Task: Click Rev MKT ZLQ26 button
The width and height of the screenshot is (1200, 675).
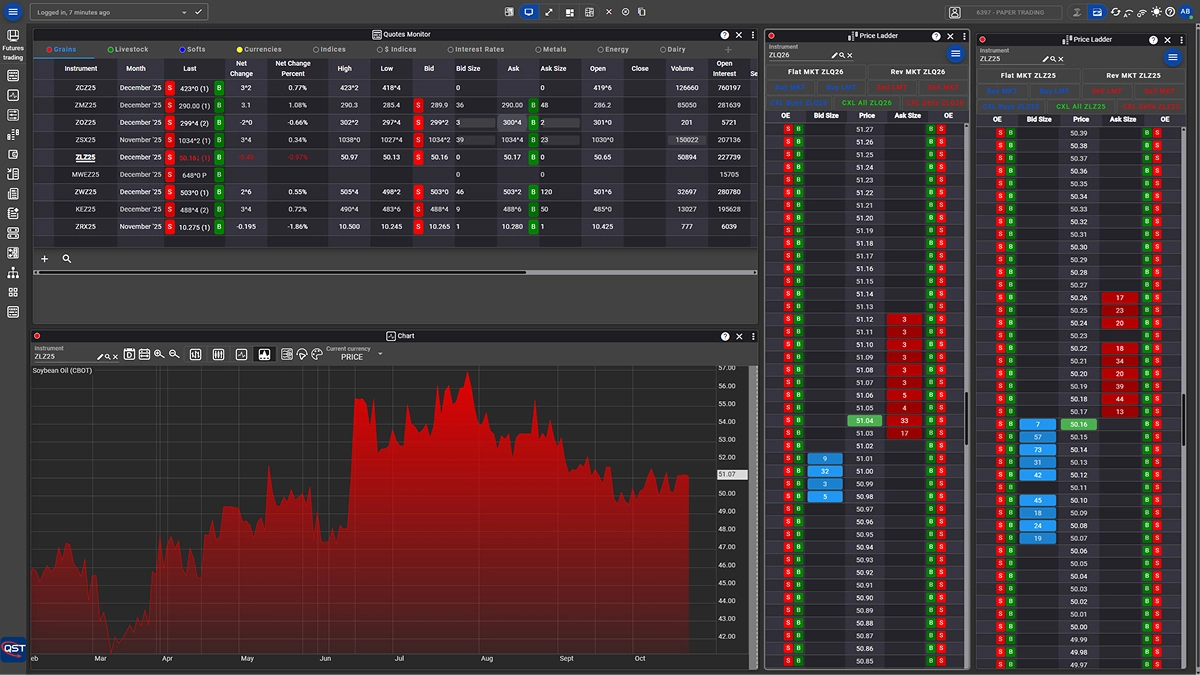Action: coord(917,72)
